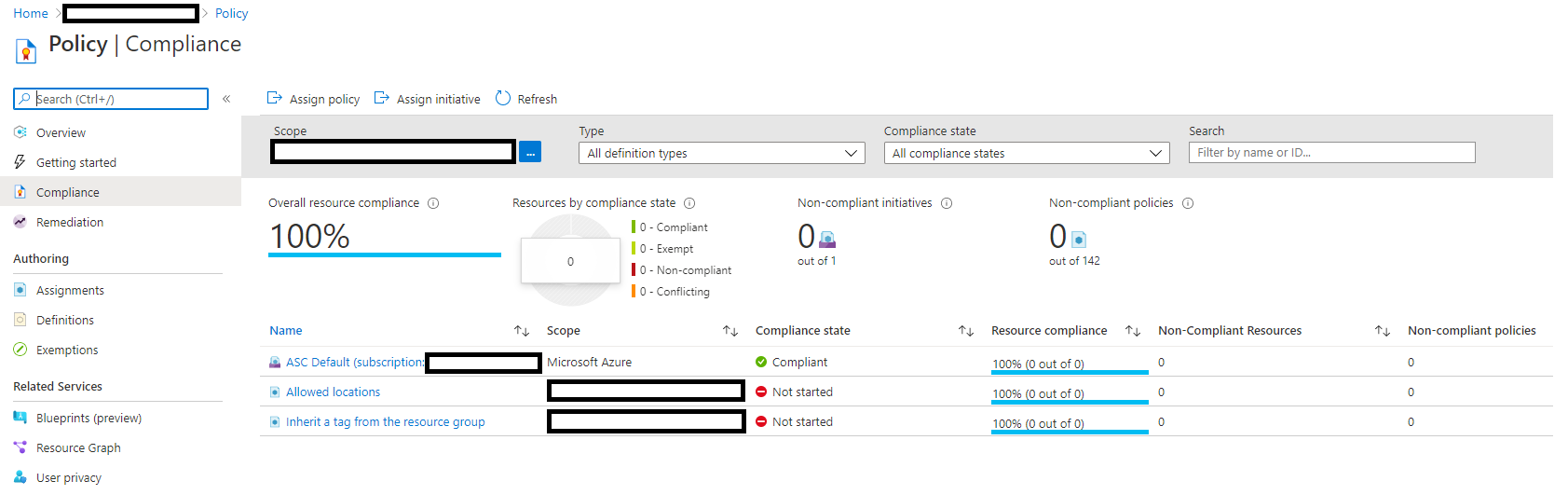This screenshot has height=495, width=1568.
Task: Navigate to Home breadcrumb link
Action: [x=31, y=14]
